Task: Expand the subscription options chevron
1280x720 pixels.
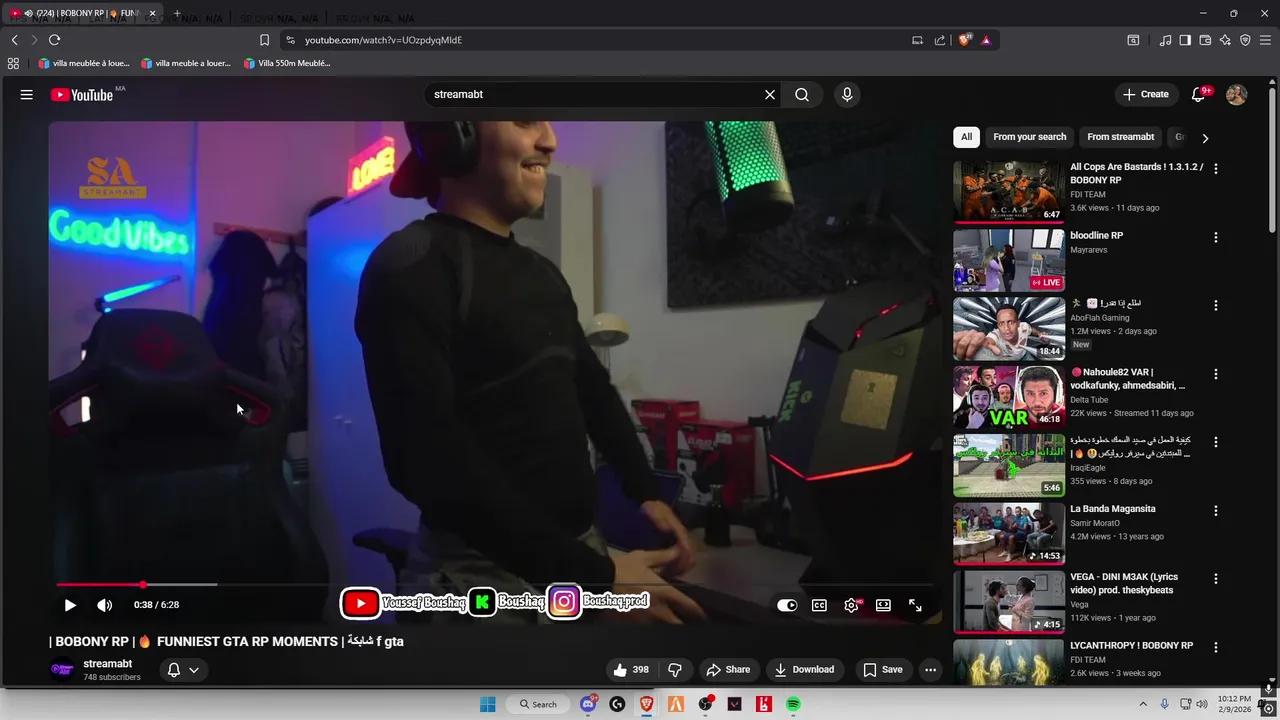Action: 194,670
